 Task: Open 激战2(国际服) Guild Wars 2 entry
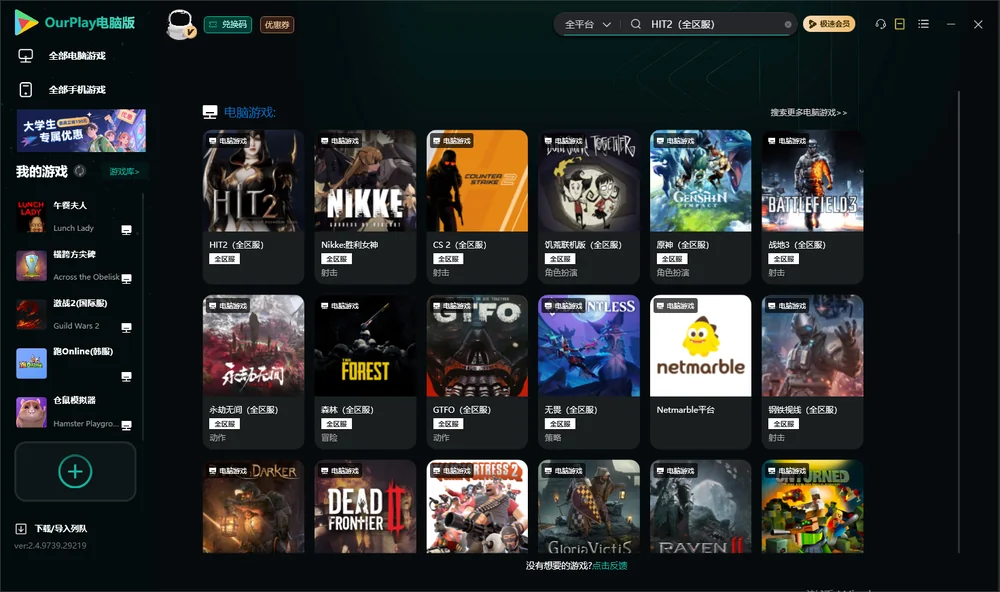[x=74, y=314]
